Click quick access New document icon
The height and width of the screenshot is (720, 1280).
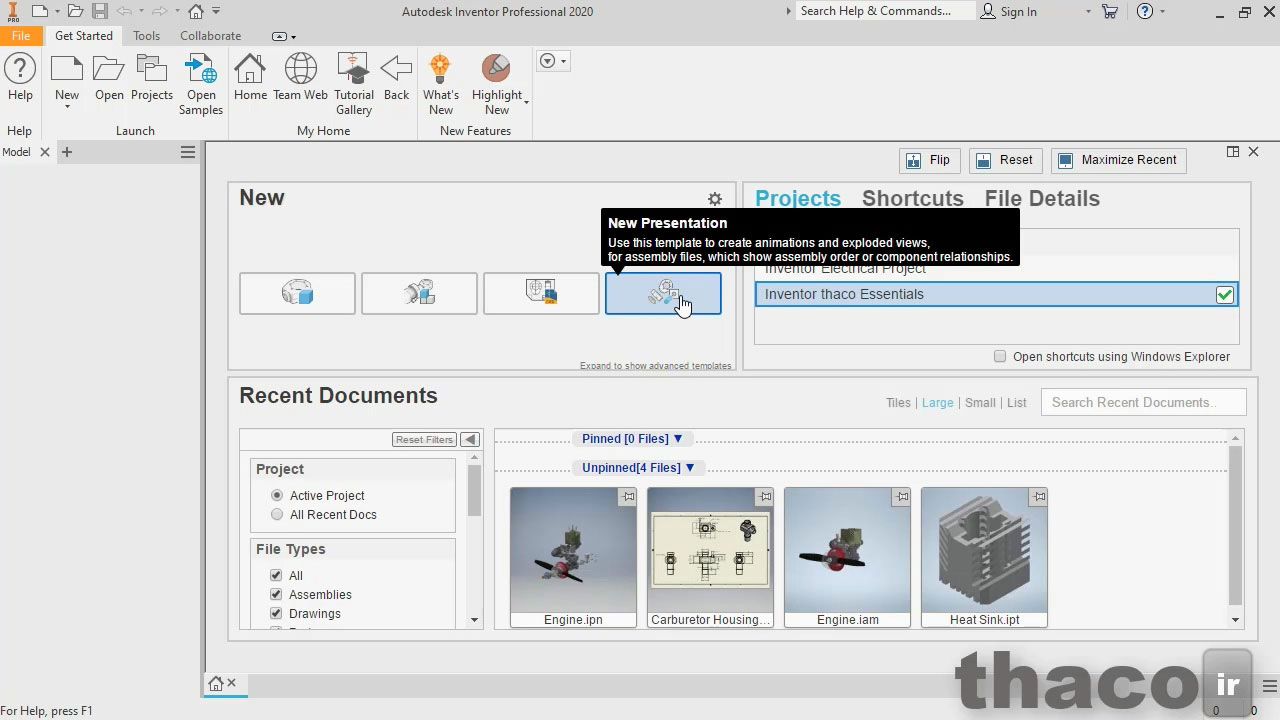(38, 11)
